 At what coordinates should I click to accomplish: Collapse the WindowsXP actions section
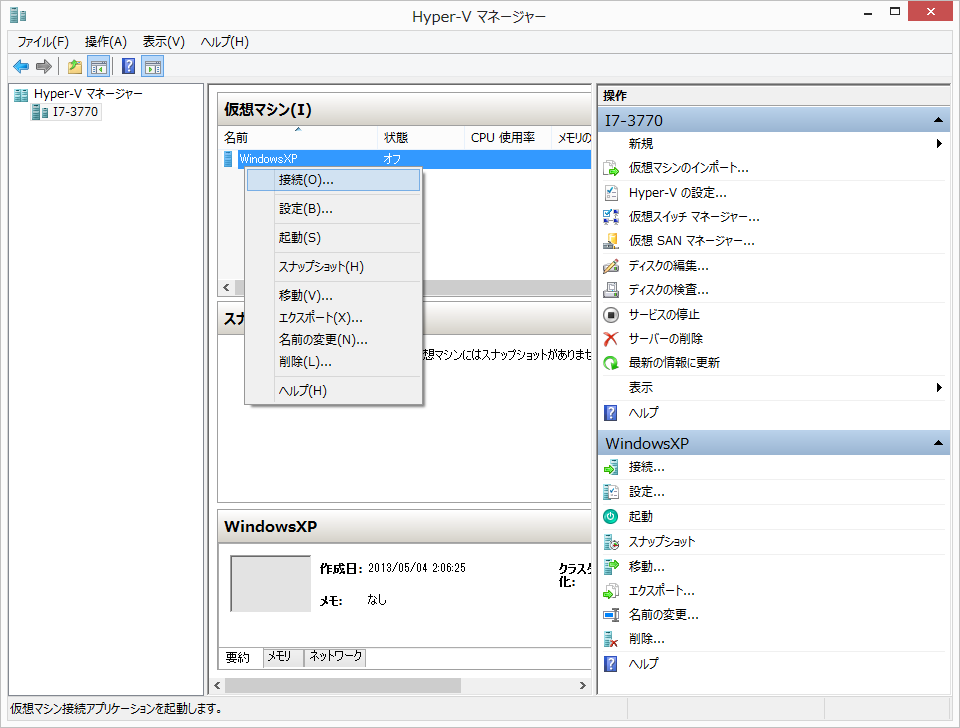(x=938, y=443)
